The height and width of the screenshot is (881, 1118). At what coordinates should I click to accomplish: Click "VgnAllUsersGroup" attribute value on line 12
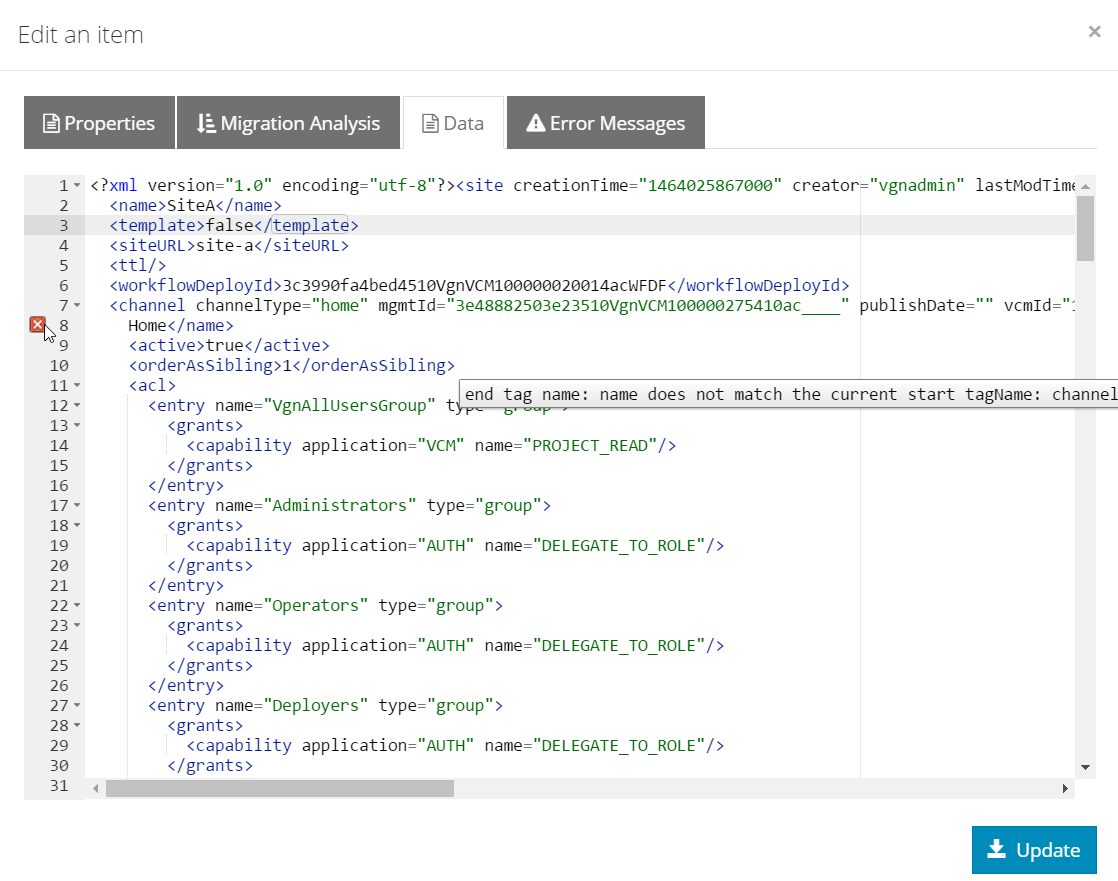349,405
